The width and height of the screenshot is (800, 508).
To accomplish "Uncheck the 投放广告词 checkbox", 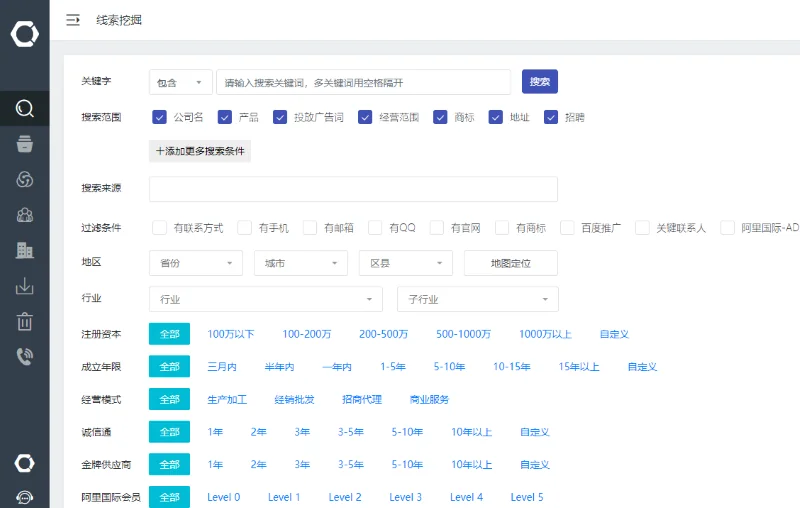I will click(280, 117).
